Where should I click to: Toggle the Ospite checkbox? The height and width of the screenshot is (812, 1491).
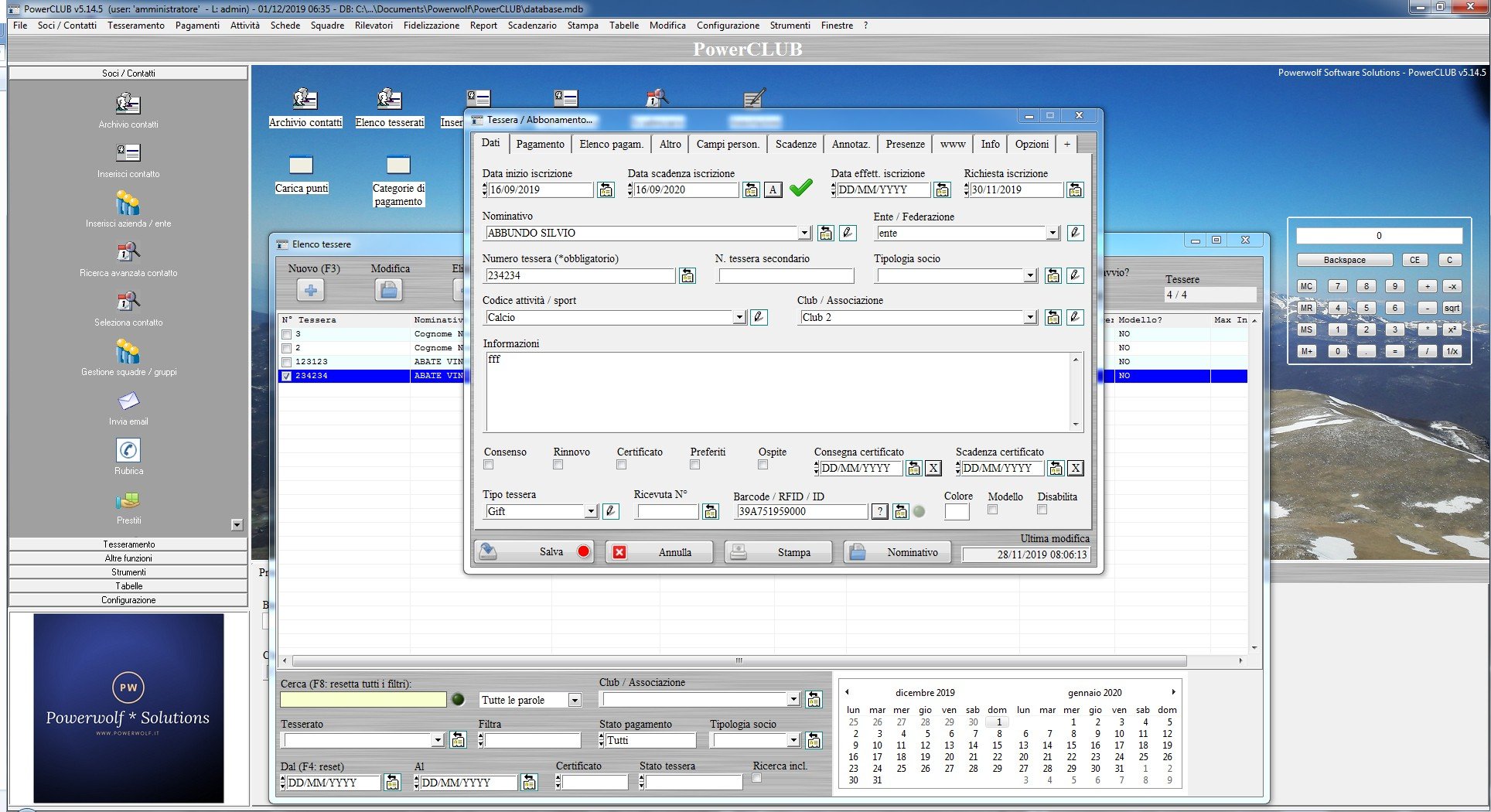(763, 465)
